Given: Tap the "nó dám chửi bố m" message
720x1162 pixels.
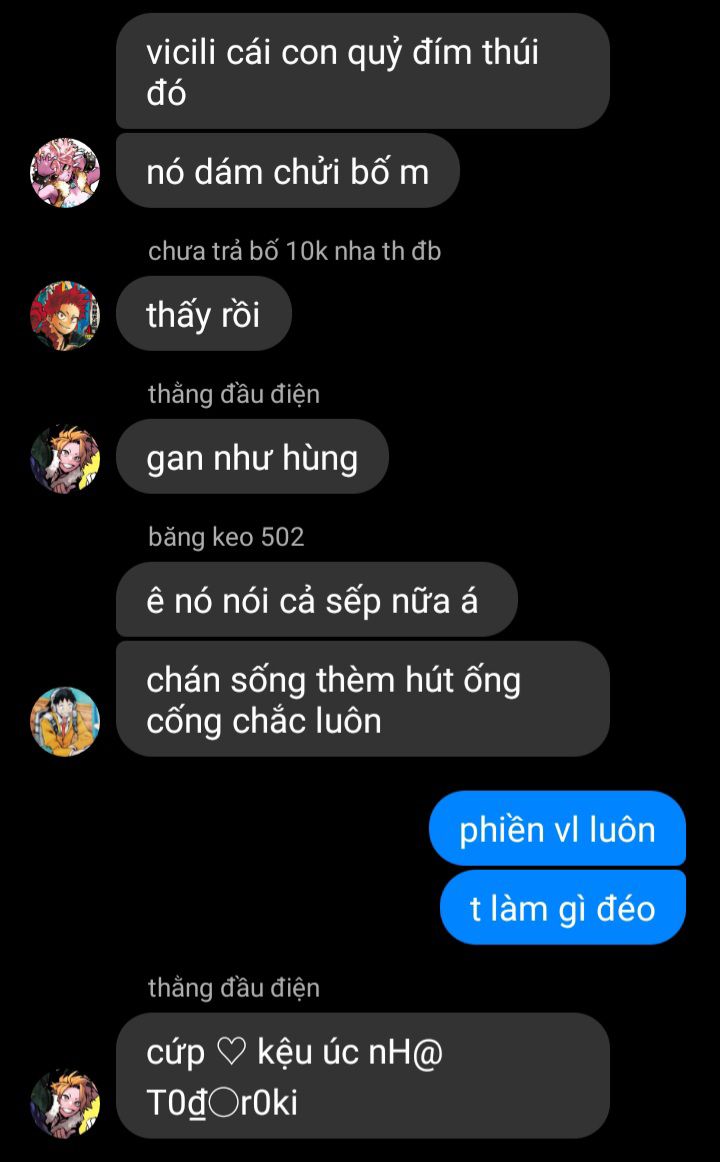Looking at the screenshot, I should tap(287, 172).
